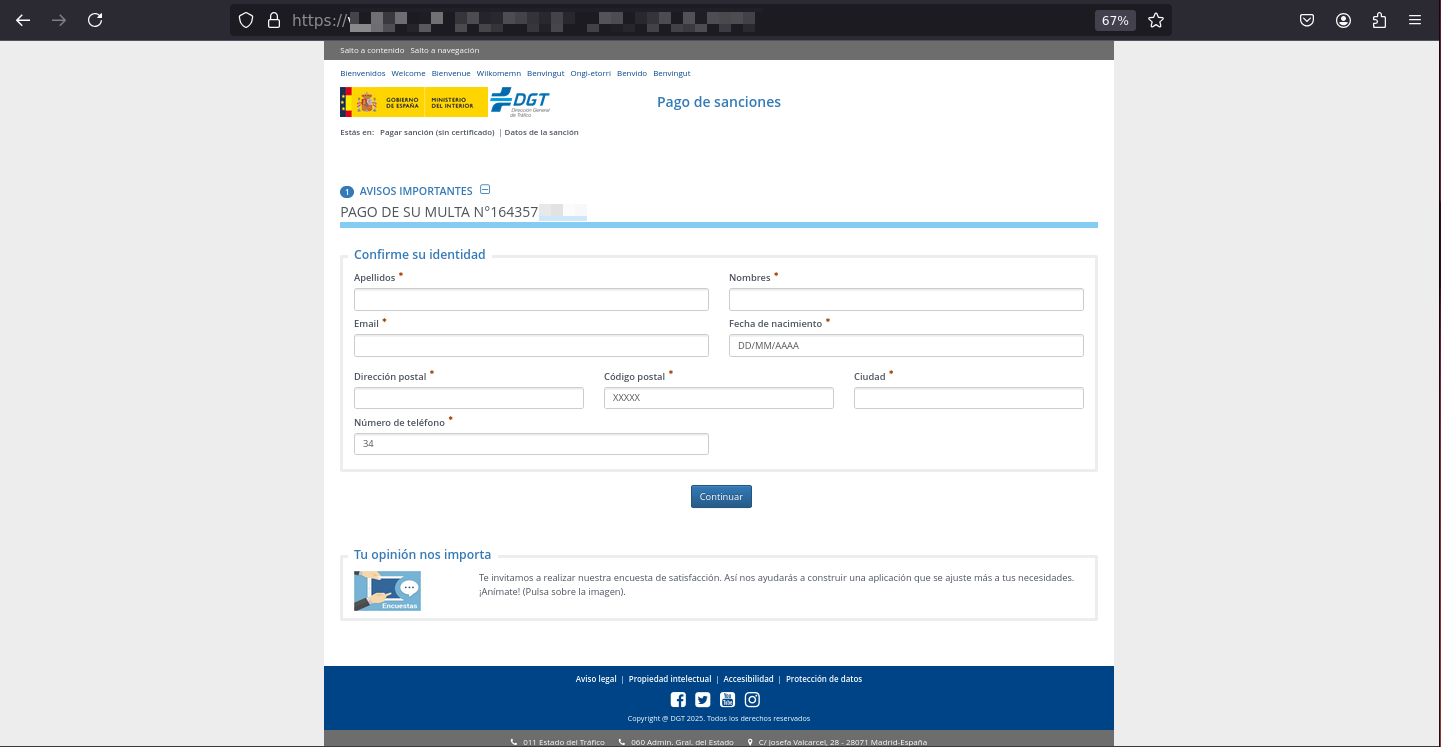This screenshot has height=747, width=1441.
Task: Reload the page using refresh icon
Action: point(95,20)
